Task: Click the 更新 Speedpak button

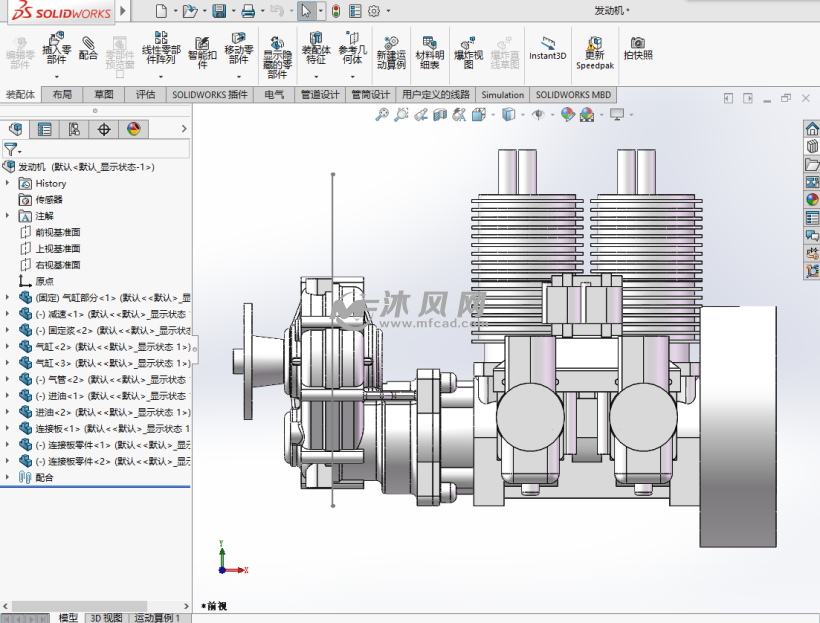Action: click(595, 52)
